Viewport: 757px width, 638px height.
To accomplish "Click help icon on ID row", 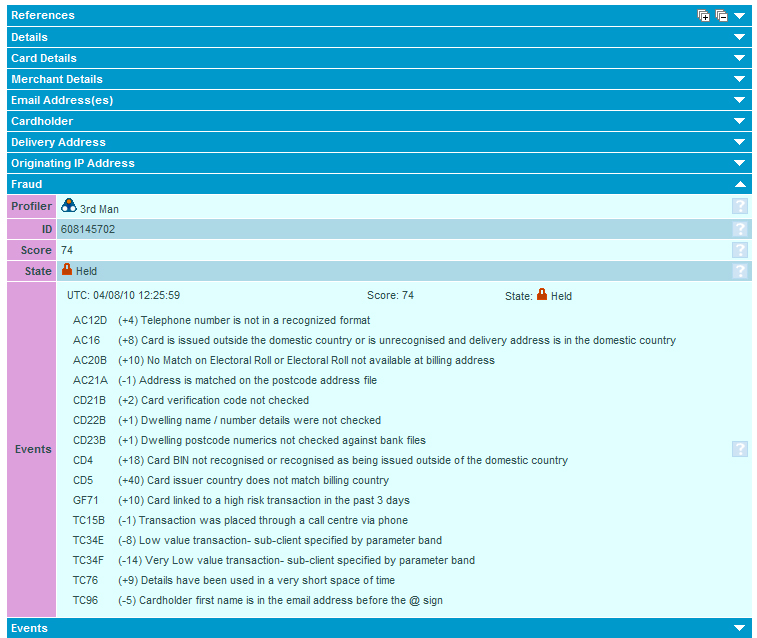I will [x=740, y=229].
